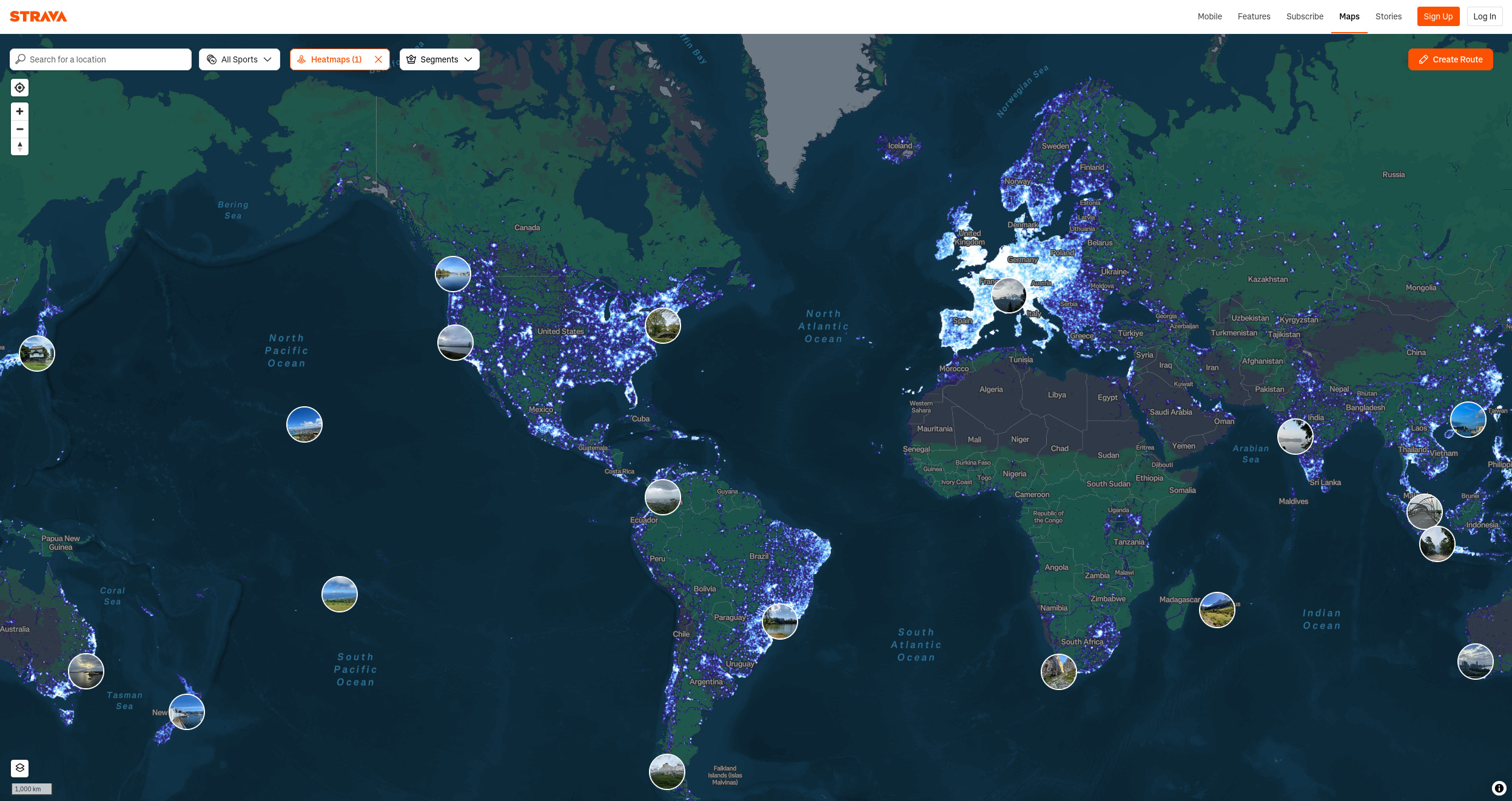Open photo marker in mid North Pacific
This screenshot has height=801, width=1512.
(x=304, y=424)
